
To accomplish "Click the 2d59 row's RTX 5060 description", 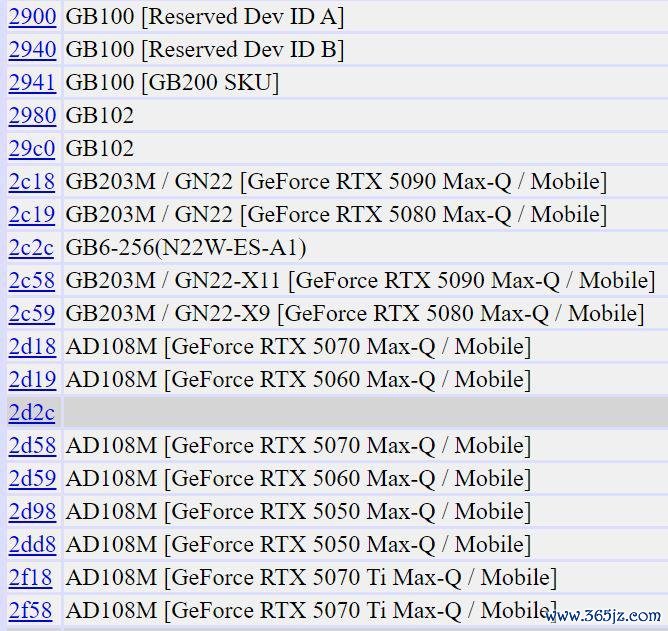I will click(299, 478).
